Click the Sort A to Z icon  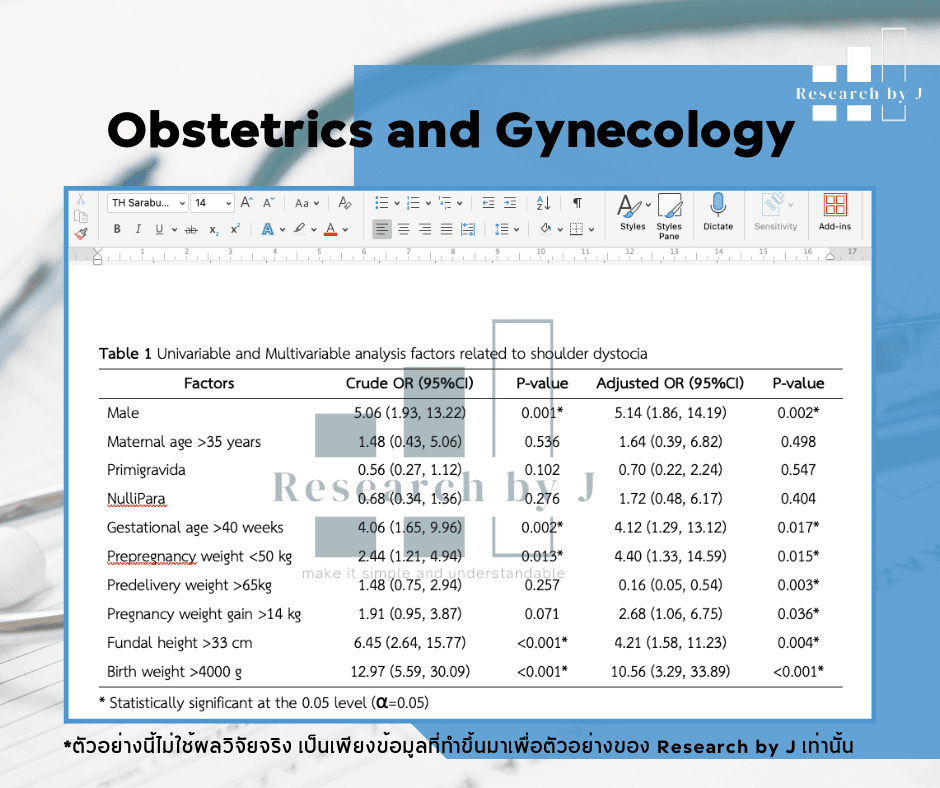(543, 203)
